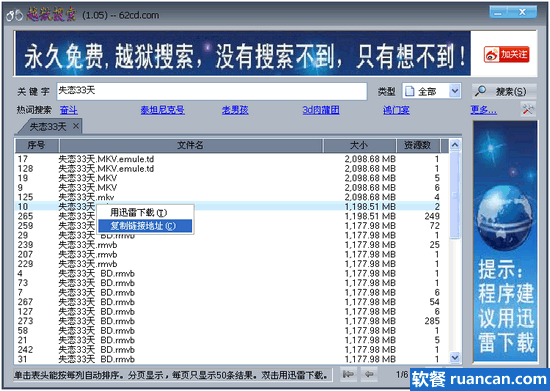Choose 复制链接地址 from context menu
The width and height of the screenshot is (550, 391).
[145, 226]
